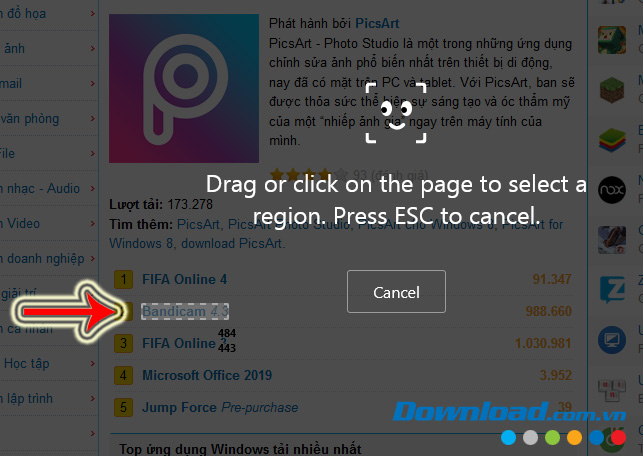The width and height of the screenshot is (643, 456).
Task: Select the Bandicam 4.3 entry
Action: coord(185,311)
